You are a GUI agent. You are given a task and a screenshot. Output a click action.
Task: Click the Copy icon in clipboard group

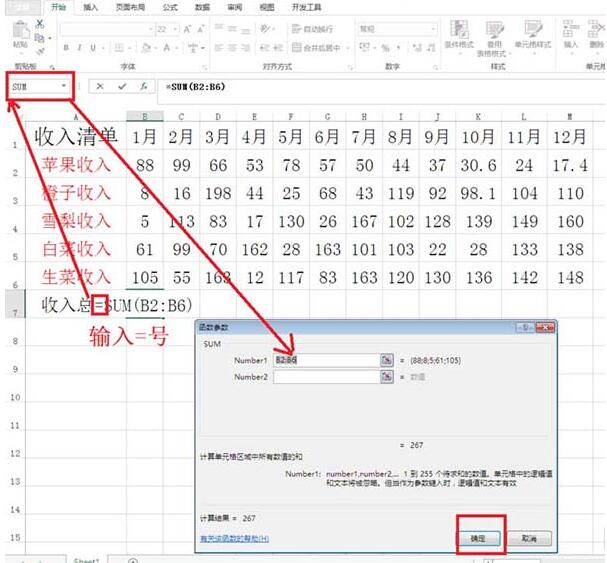point(39,38)
